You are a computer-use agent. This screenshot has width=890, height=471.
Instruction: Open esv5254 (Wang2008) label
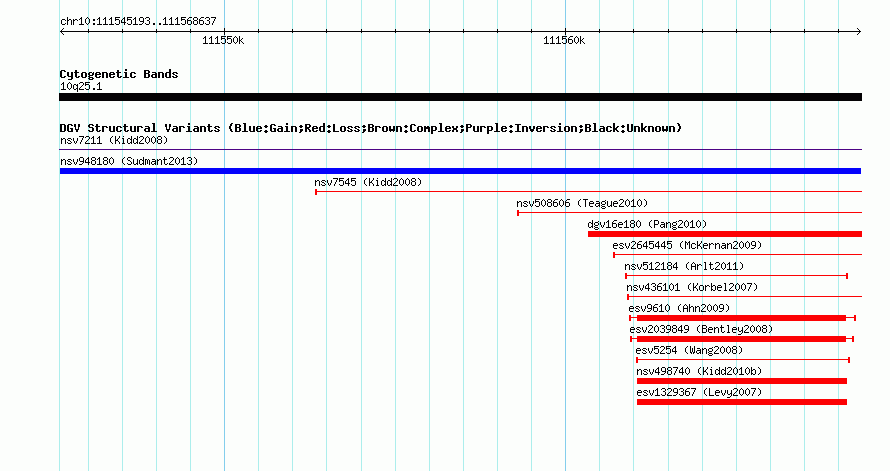[x=689, y=350]
